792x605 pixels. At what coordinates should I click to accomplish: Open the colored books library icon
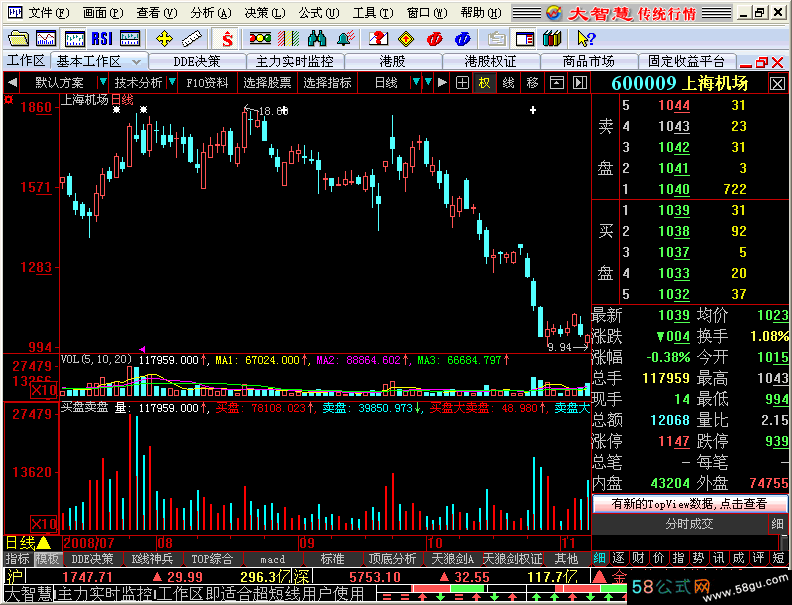tap(552, 38)
